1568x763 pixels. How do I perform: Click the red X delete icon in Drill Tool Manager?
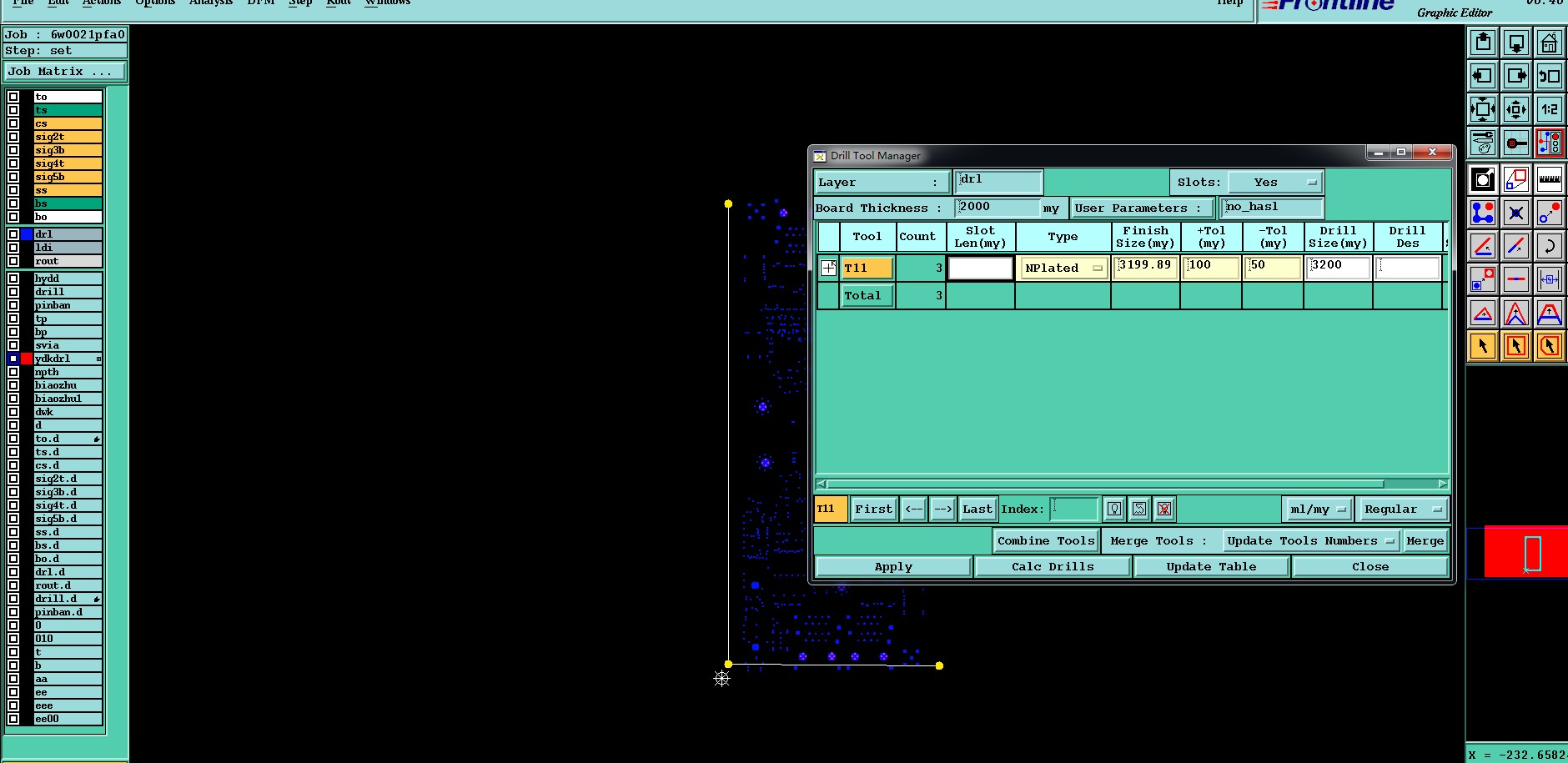tap(1165, 509)
